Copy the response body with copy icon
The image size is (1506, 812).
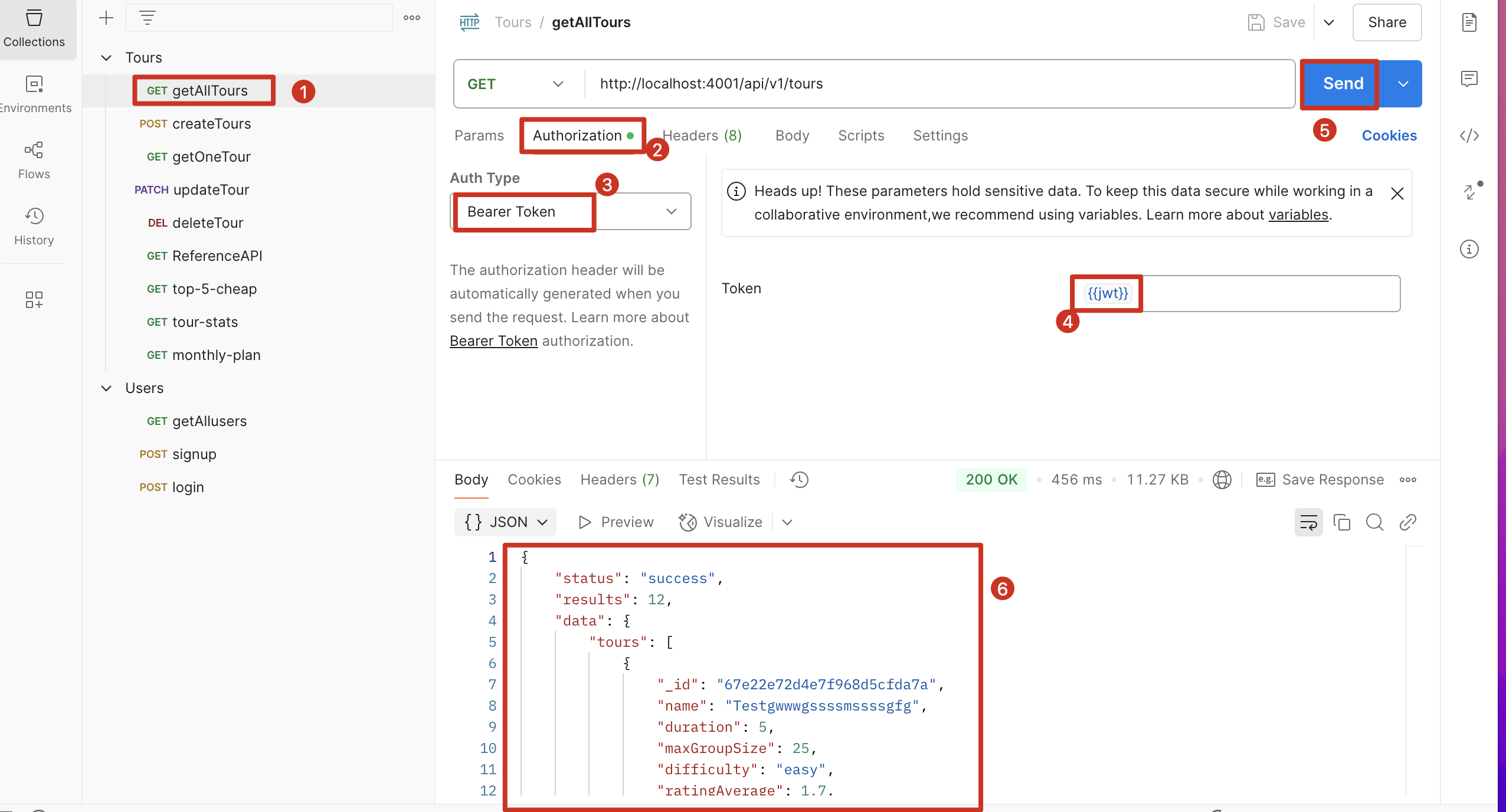coord(1341,522)
